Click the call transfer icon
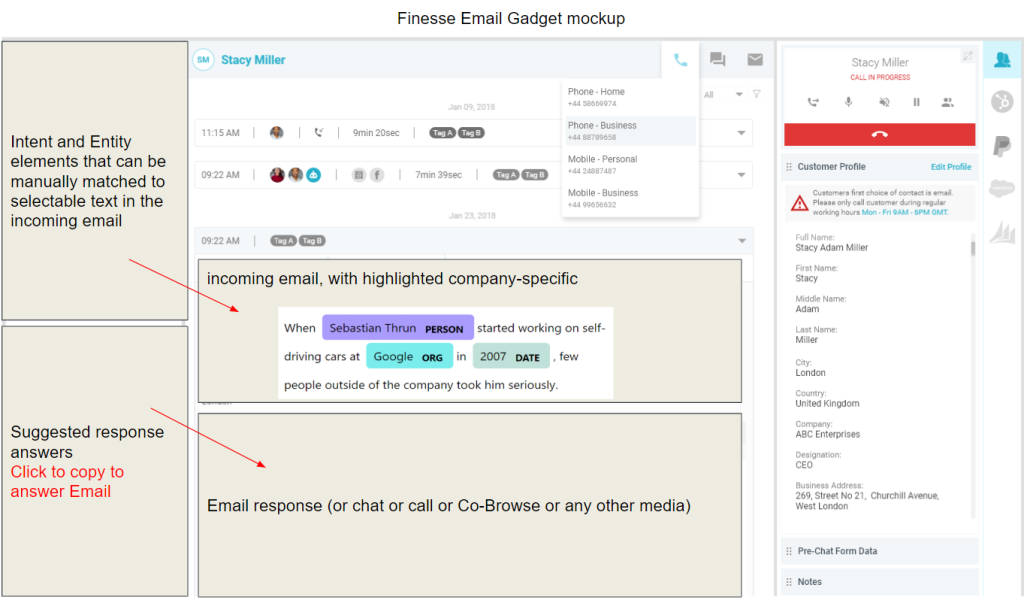This screenshot has height=600, width=1024. coord(813,102)
